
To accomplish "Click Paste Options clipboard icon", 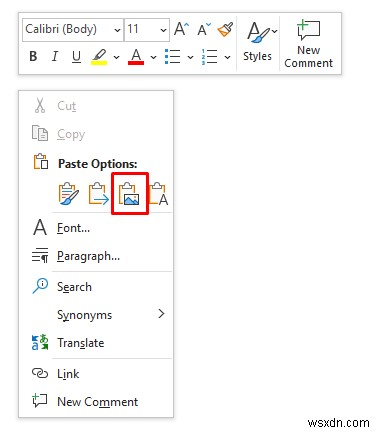I will (41, 162).
